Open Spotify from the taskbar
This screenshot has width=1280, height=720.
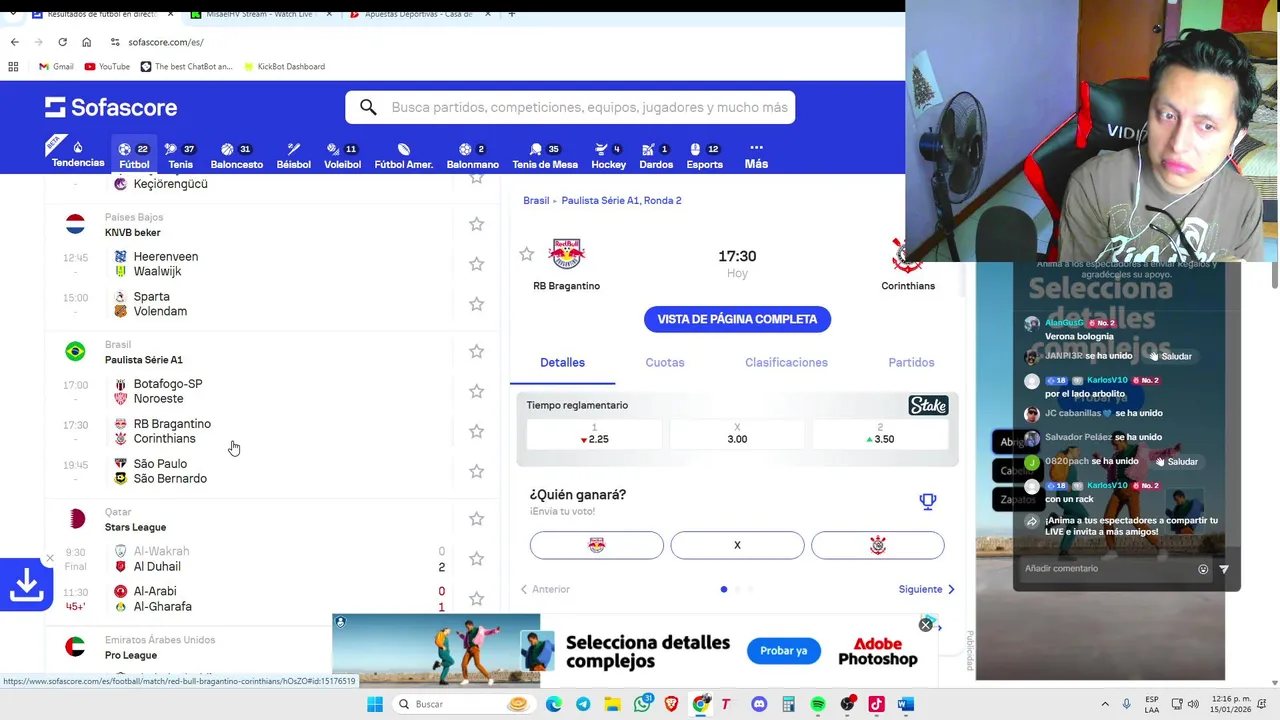click(x=818, y=704)
